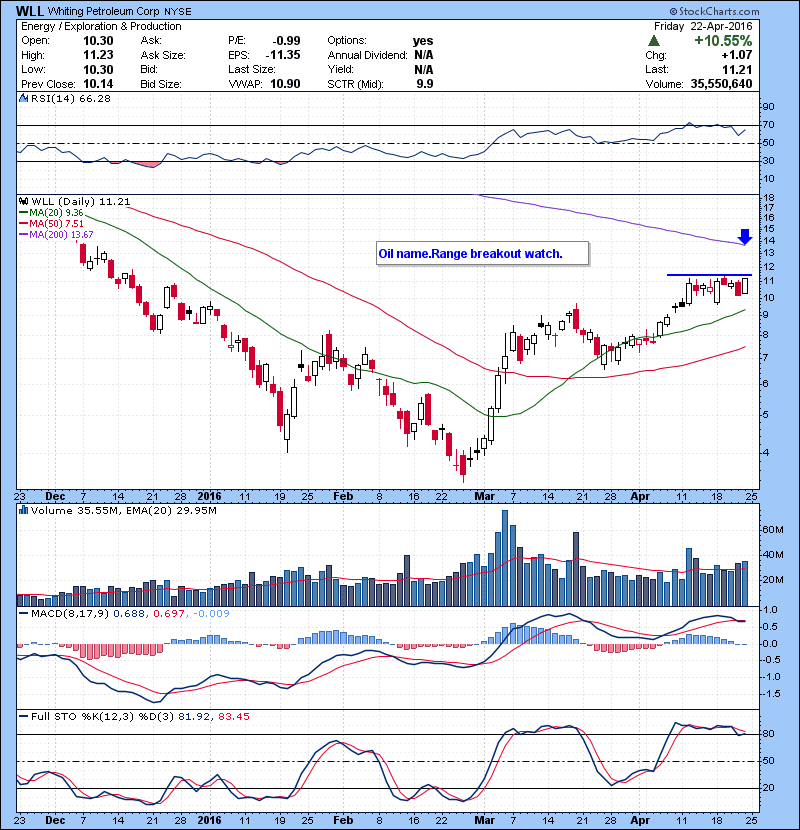Click the Whiting Petroleum Corp company name

tap(105, 12)
